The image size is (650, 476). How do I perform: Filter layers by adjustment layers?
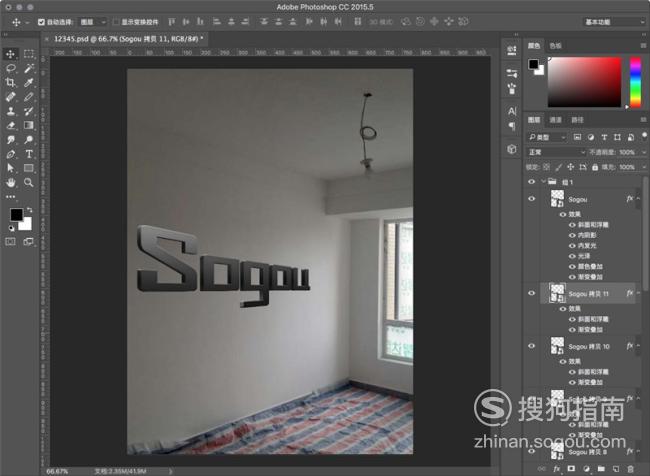pos(591,137)
